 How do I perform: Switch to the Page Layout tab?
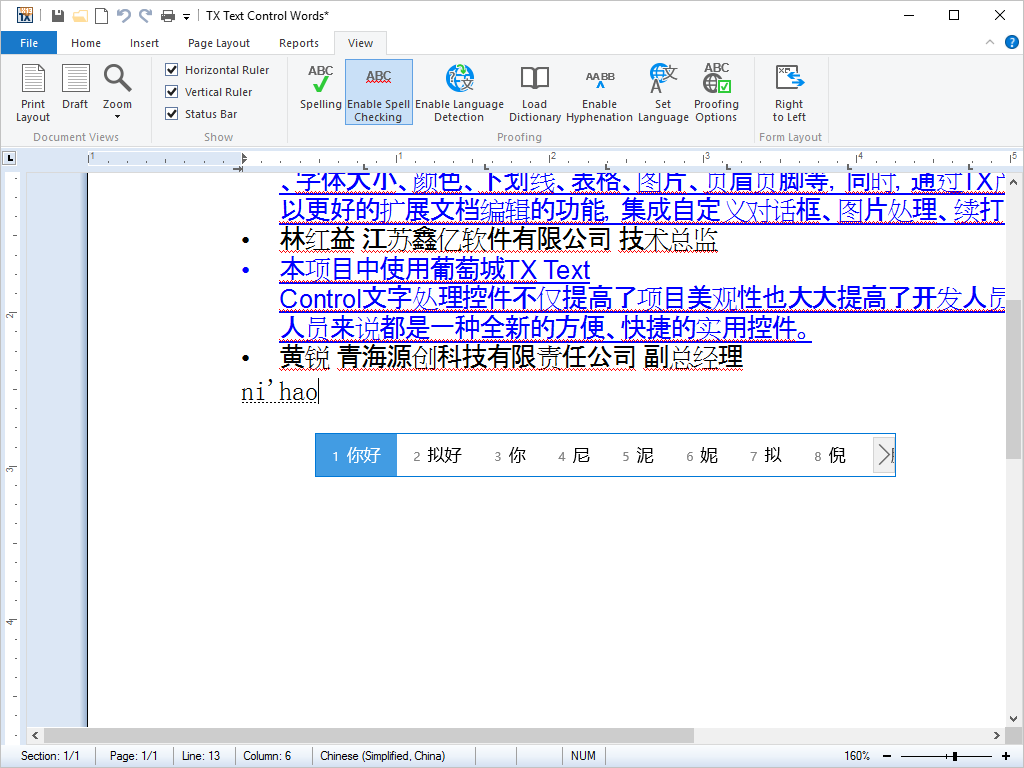219,43
